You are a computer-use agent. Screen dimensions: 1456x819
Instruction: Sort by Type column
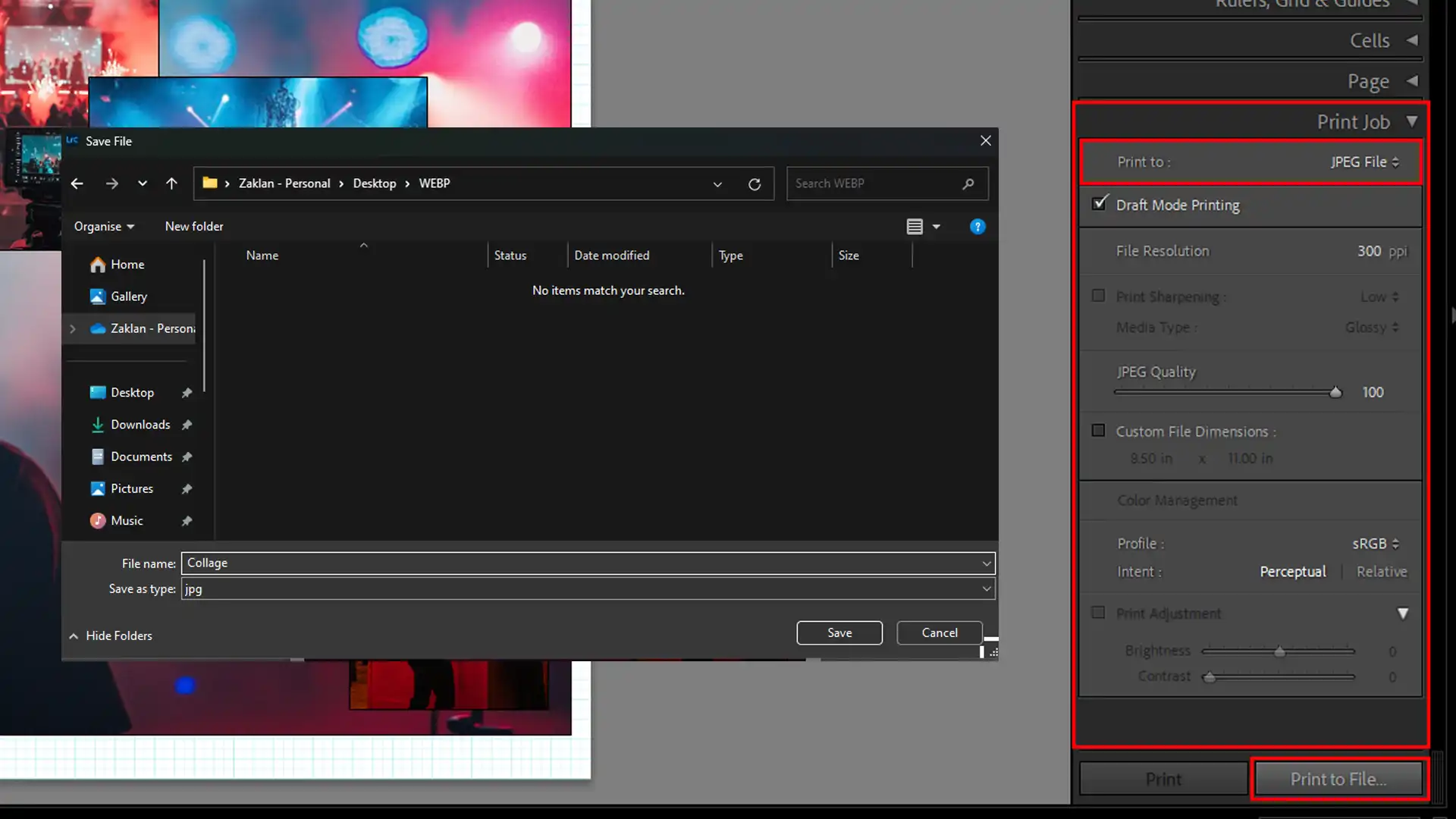(730, 256)
